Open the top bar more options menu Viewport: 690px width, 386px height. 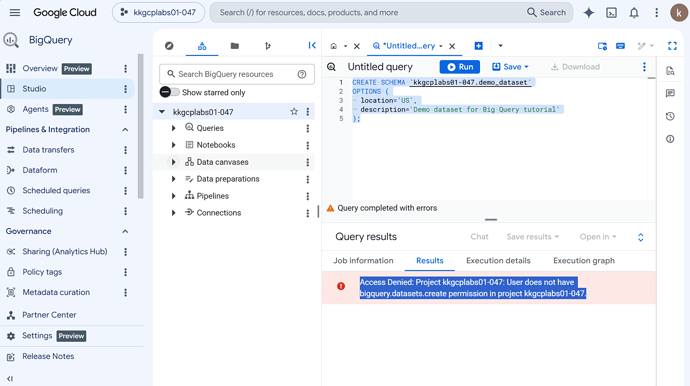point(656,13)
